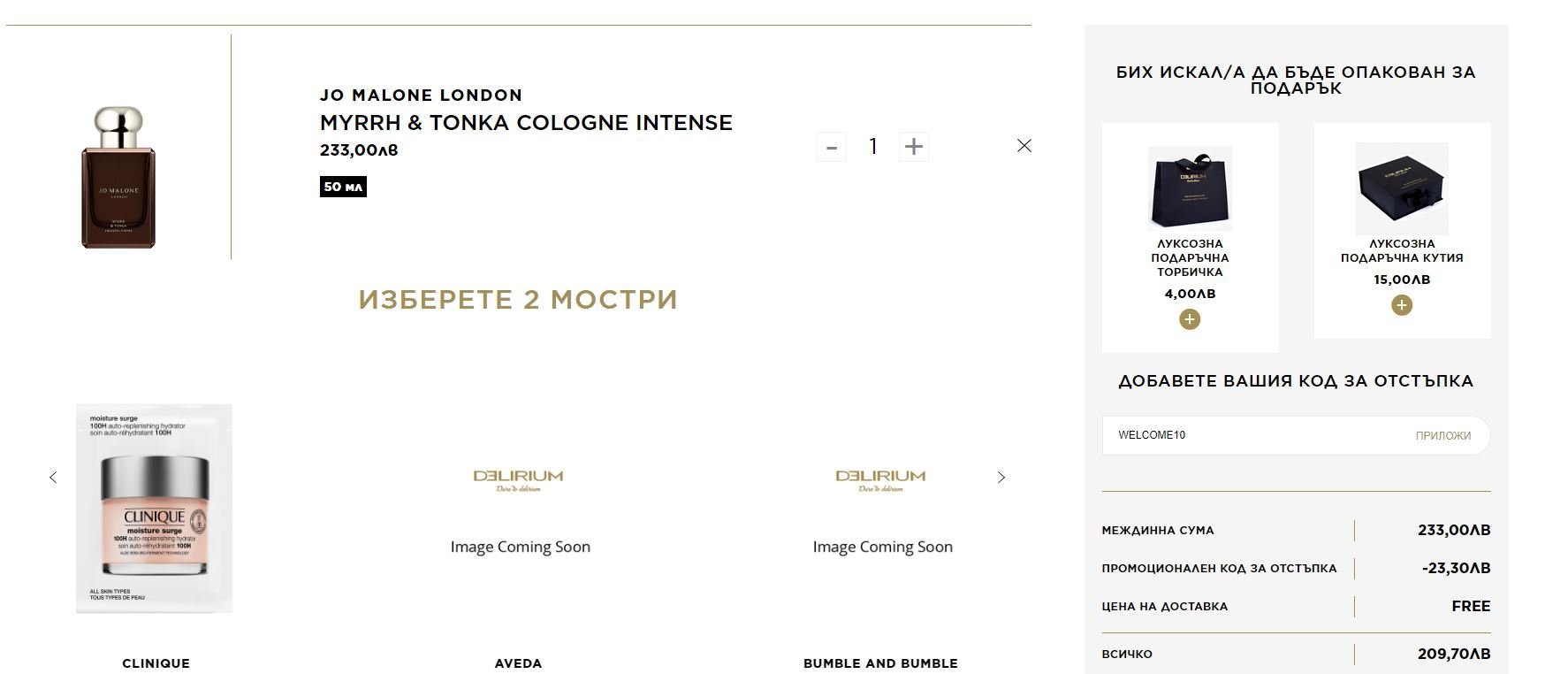
Task: Remove Myrrh & Tonka cologne from cart
Action: (x=1024, y=146)
